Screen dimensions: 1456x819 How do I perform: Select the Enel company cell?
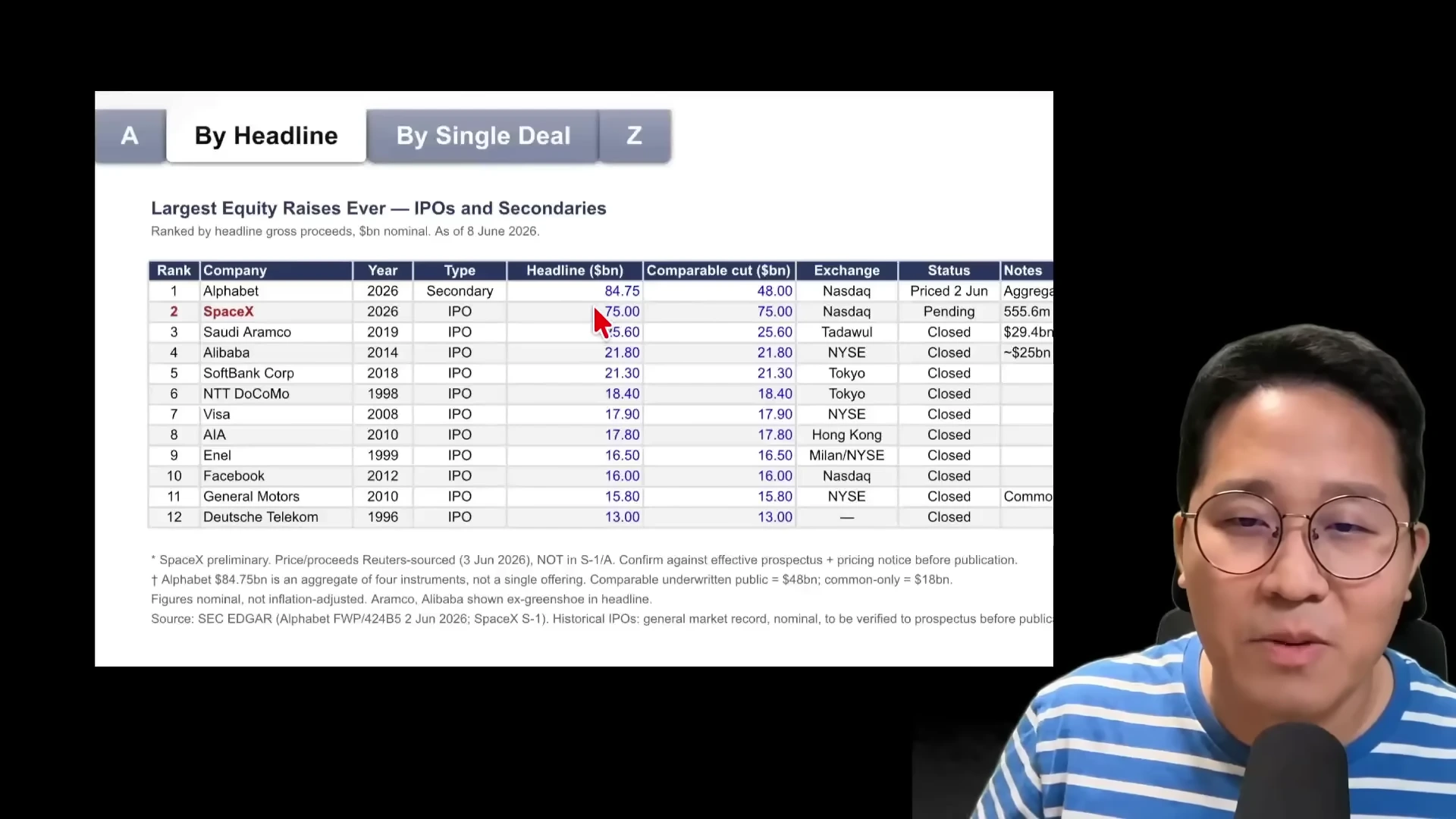(276, 455)
